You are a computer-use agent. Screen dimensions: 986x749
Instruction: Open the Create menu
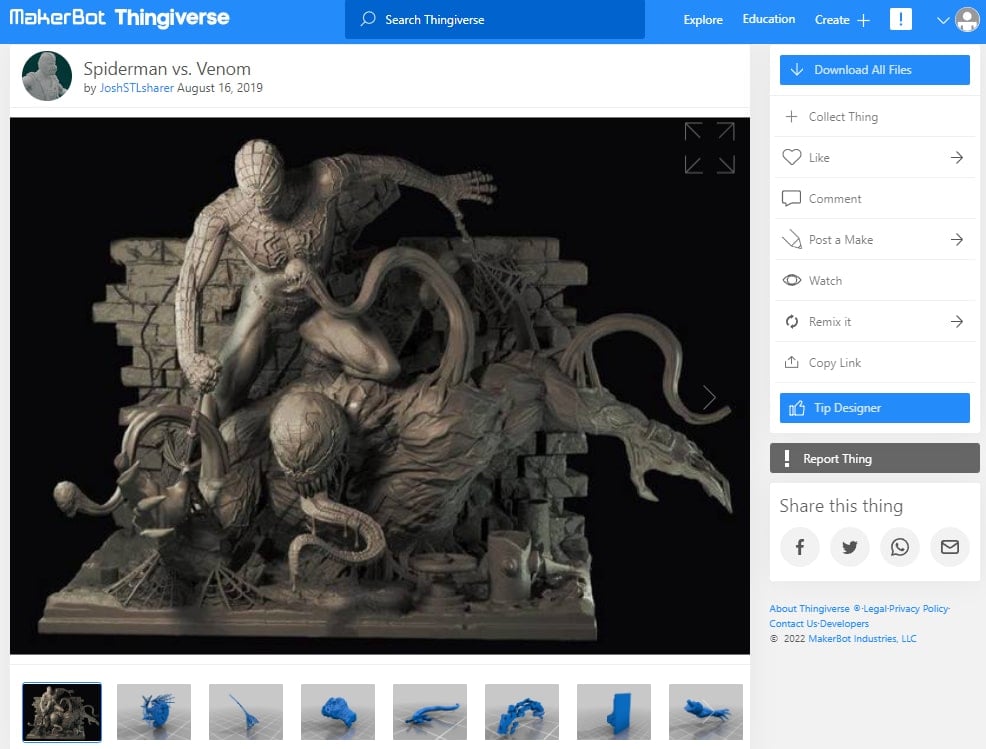point(832,19)
